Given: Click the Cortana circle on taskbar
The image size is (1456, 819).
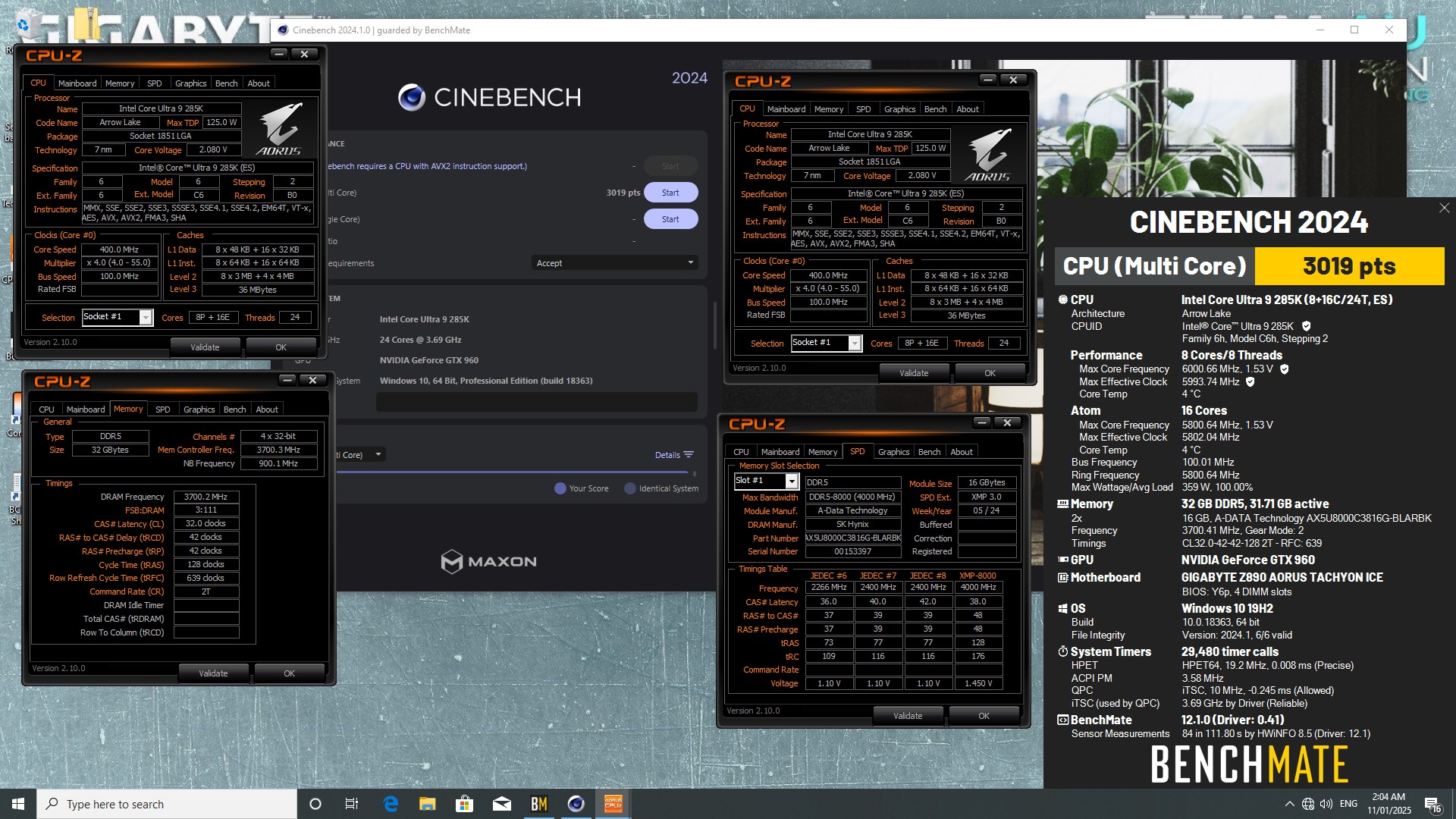Looking at the screenshot, I should tap(315, 804).
